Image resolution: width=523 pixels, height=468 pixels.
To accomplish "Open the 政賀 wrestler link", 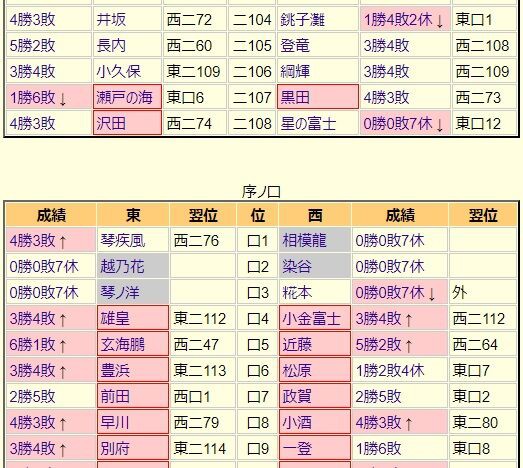I will [297, 397].
